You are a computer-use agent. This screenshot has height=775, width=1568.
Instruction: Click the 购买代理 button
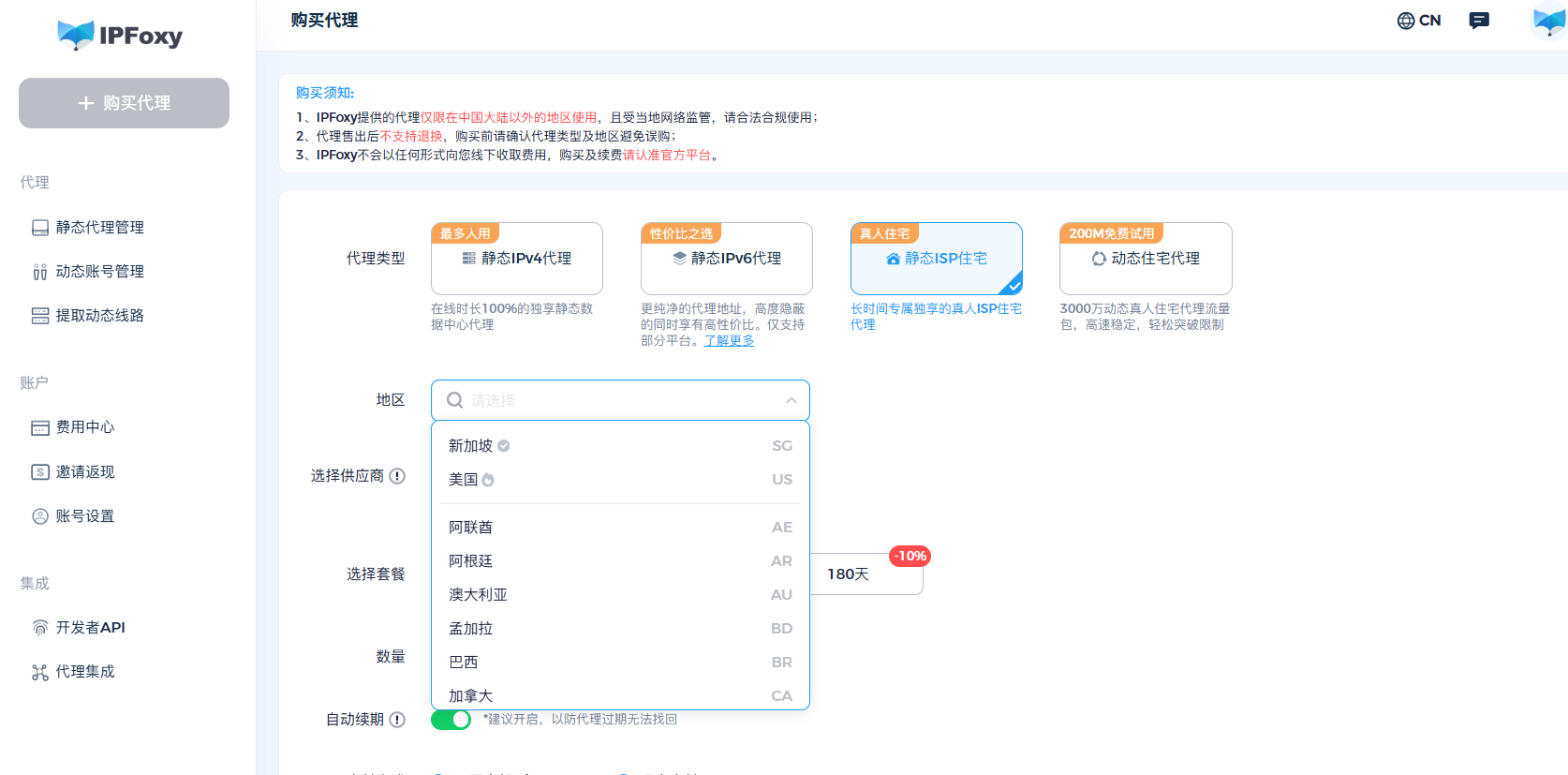pos(124,103)
